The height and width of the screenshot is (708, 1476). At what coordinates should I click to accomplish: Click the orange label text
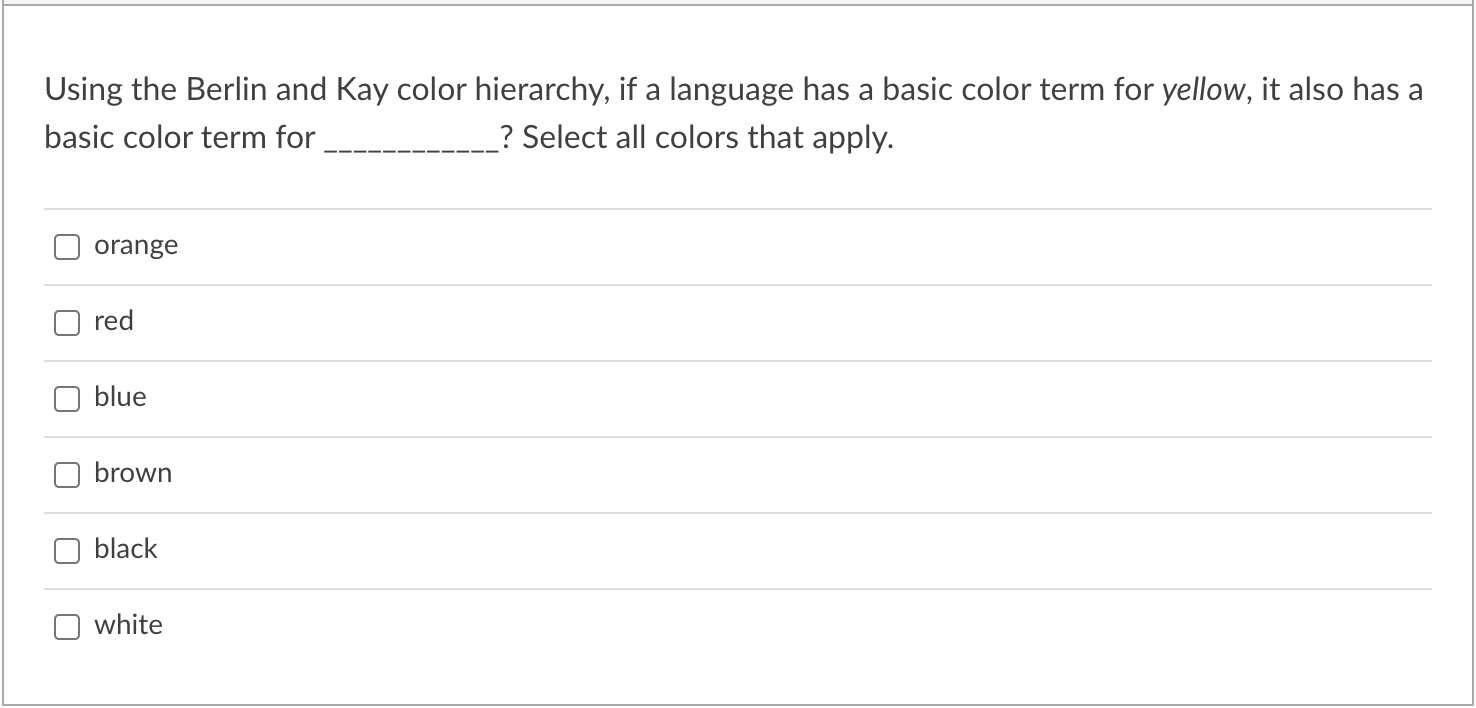click(x=136, y=244)
